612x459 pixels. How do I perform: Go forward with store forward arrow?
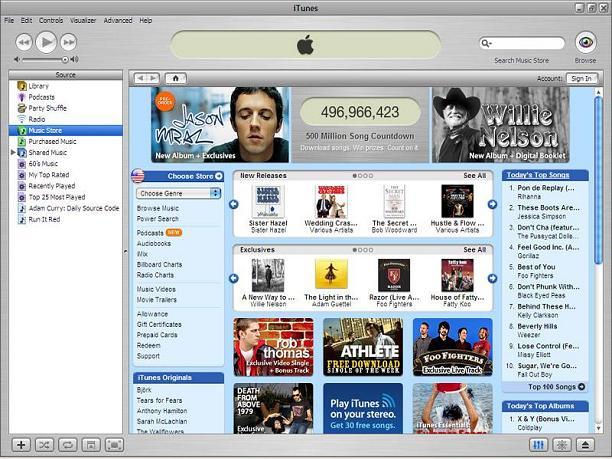click(154, 78)
